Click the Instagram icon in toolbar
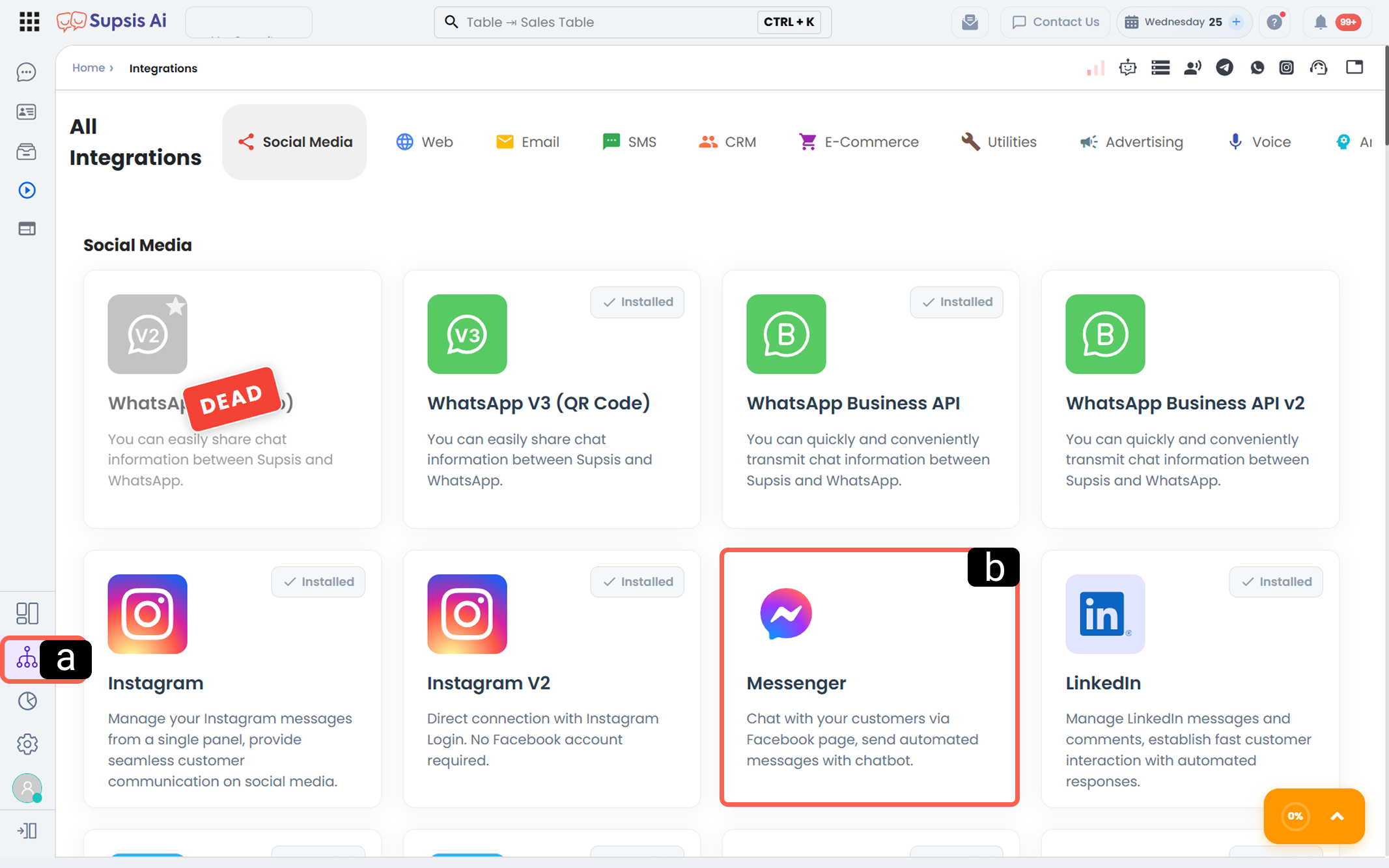This screenshot has height=868, width=1389. [x=1287, y=68]
